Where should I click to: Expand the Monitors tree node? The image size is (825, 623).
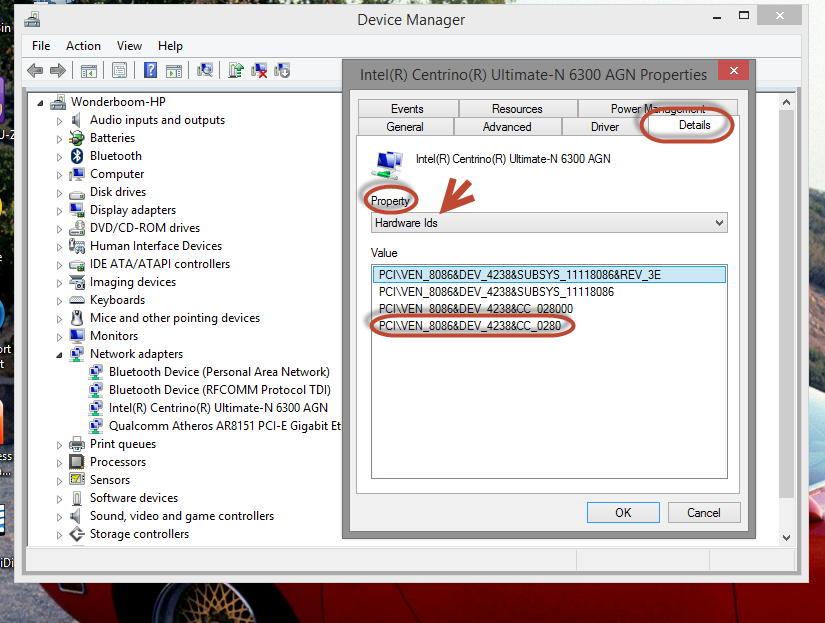click(x=59, y=337)
